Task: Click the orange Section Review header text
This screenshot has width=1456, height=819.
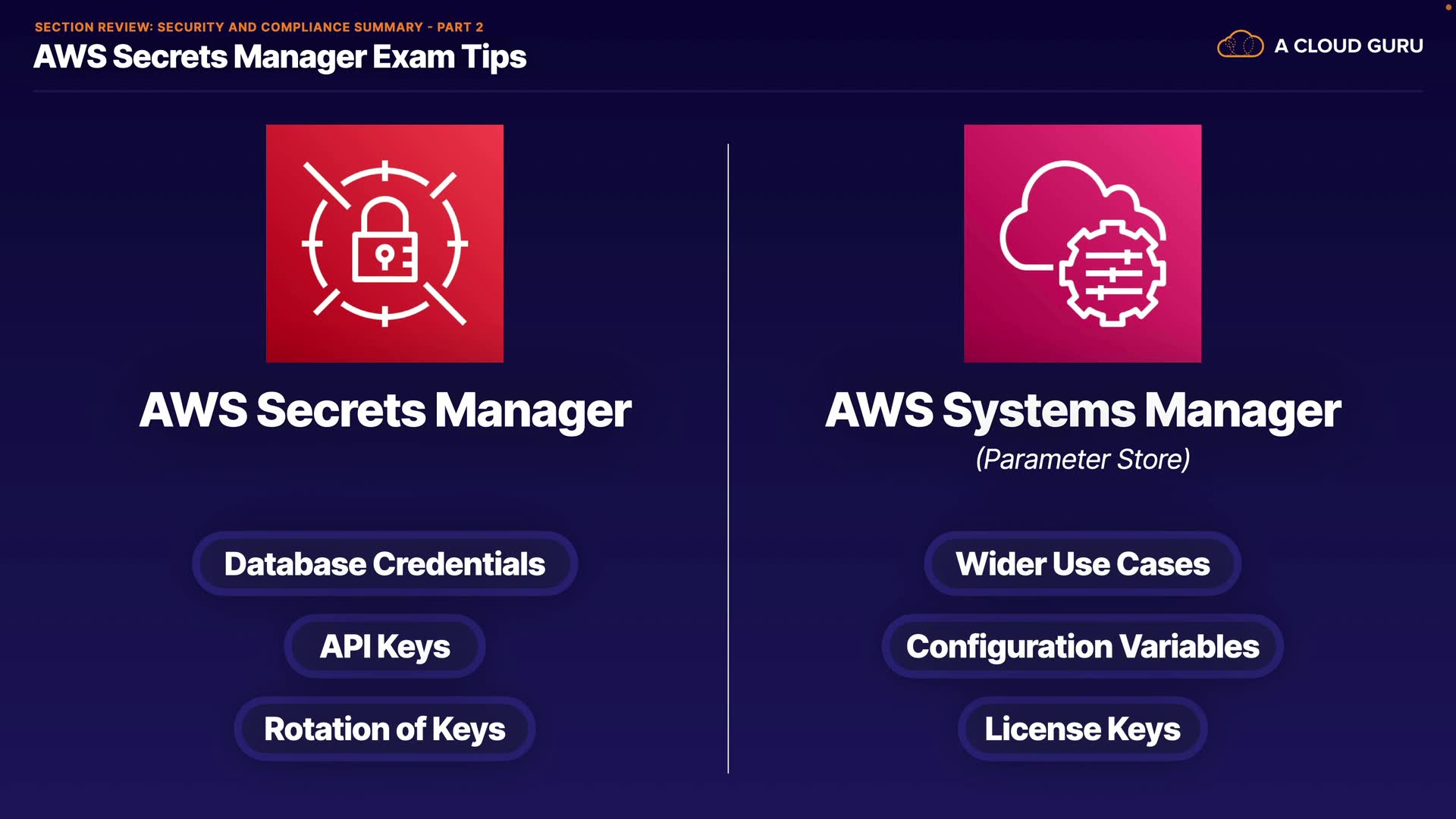Action: coord(259,27)
